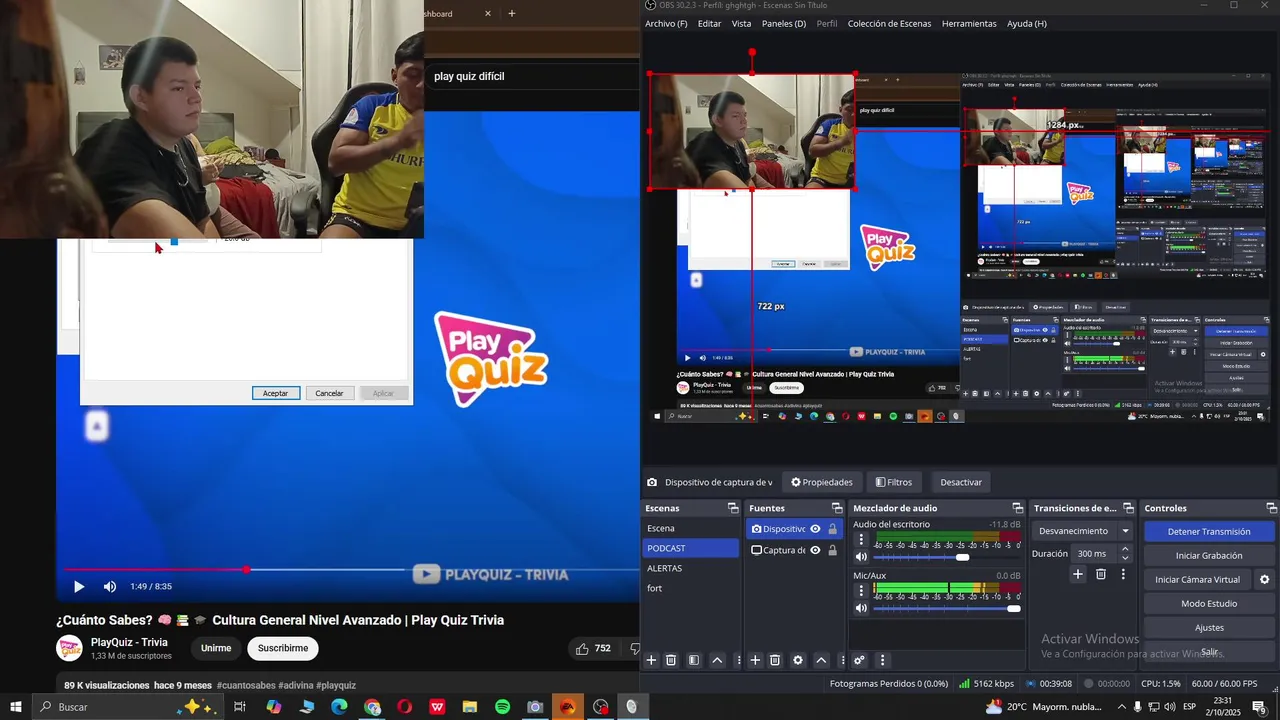Open source properties gear in Fuentes panel
Screen dimensions: 1280x720
coord(798,660)
